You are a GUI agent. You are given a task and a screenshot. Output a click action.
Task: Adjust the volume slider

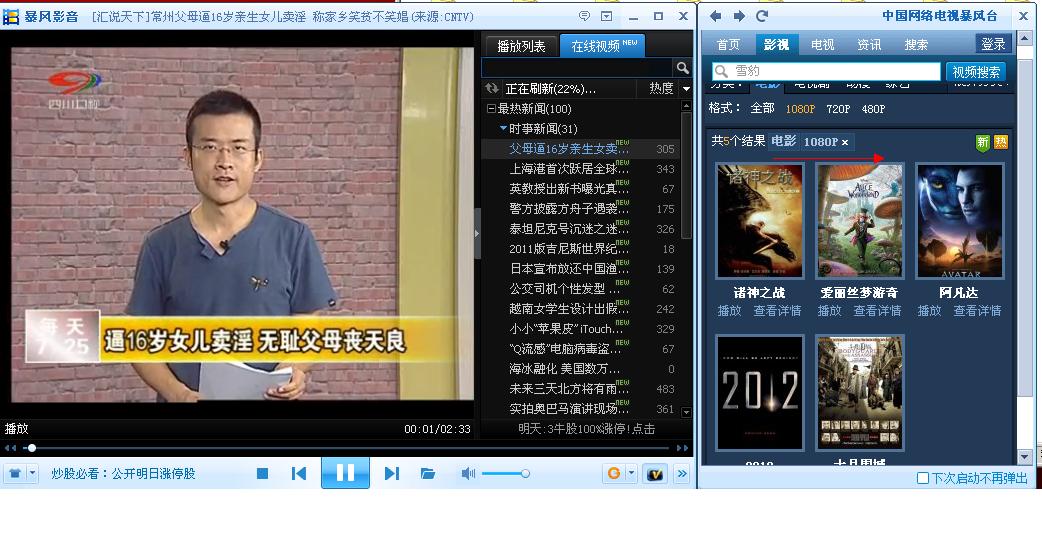click(506, 474)
